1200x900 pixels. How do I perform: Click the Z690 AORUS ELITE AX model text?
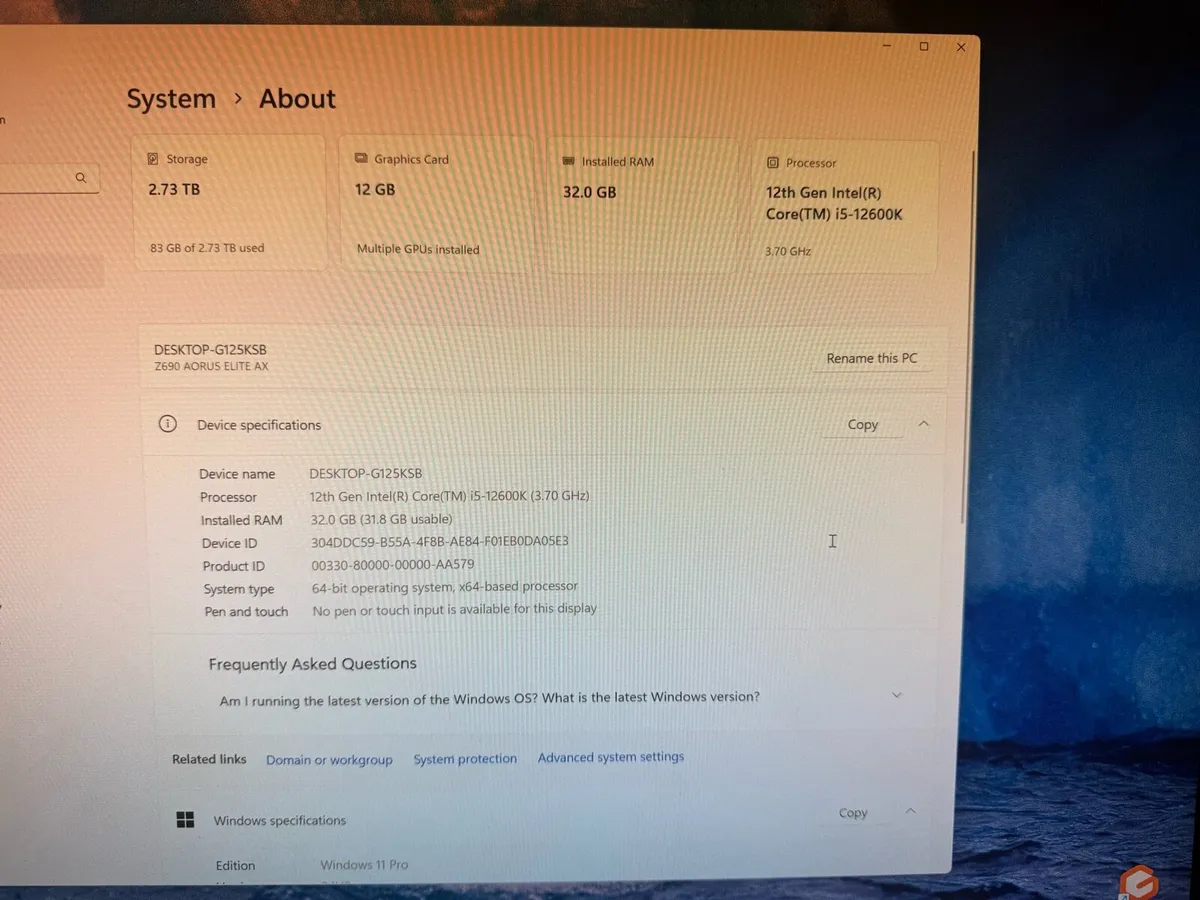211,367
